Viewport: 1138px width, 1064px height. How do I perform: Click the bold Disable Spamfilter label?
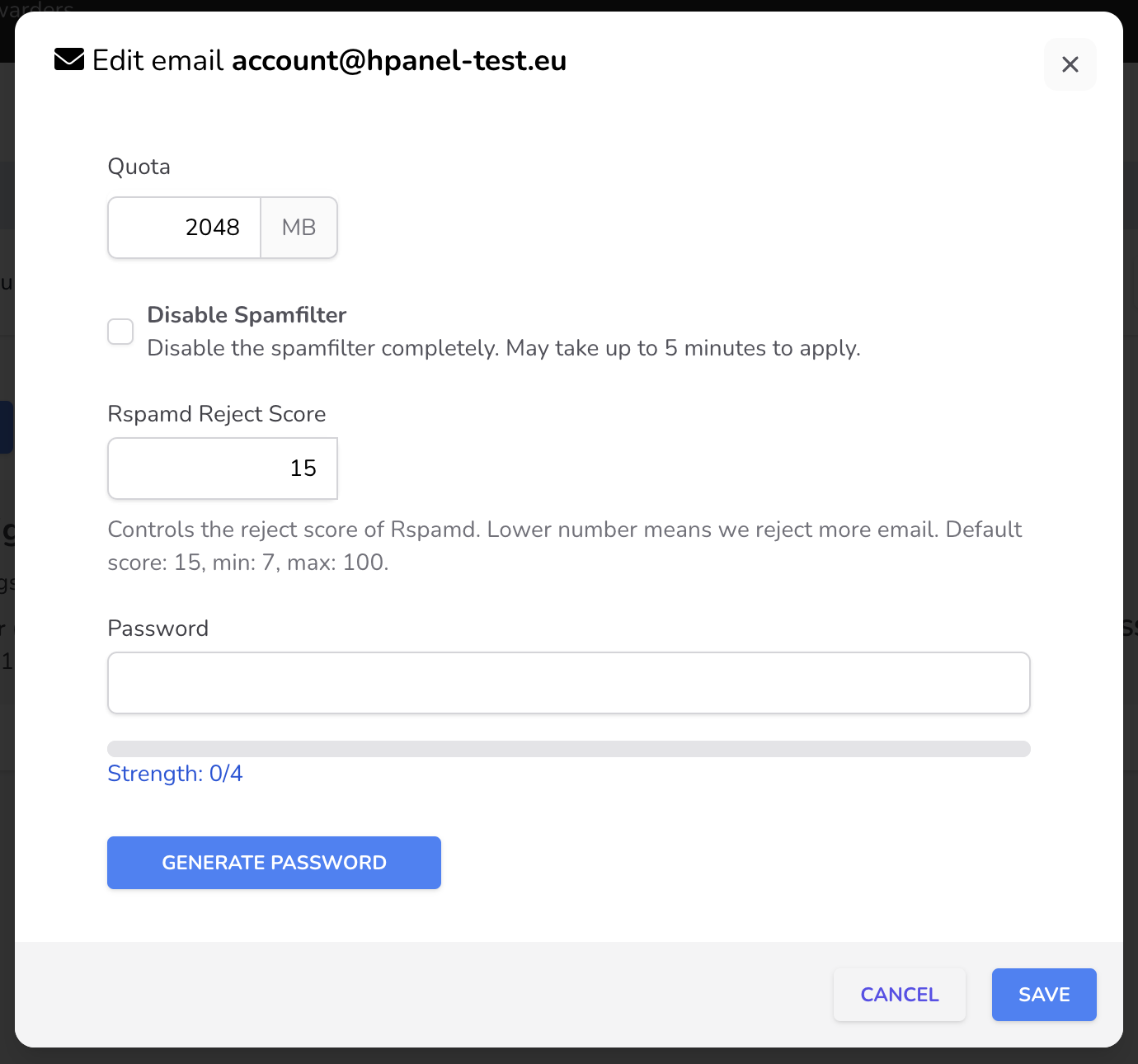pyautogui.click(x=247, y=315)
